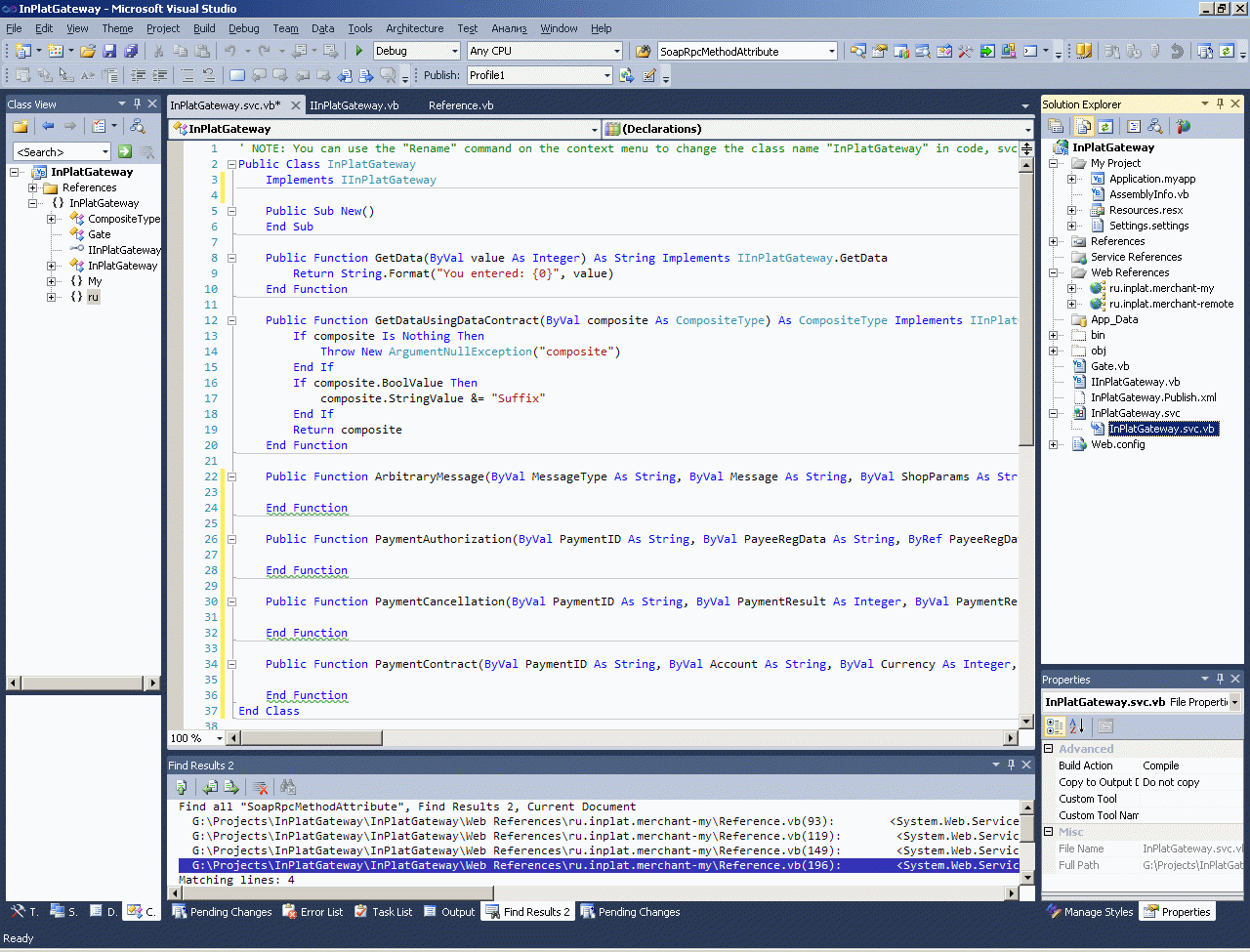Click Class View new folder icon
Screen dimensions: 1250x952
pyautogui.click(x=20, y=126)
